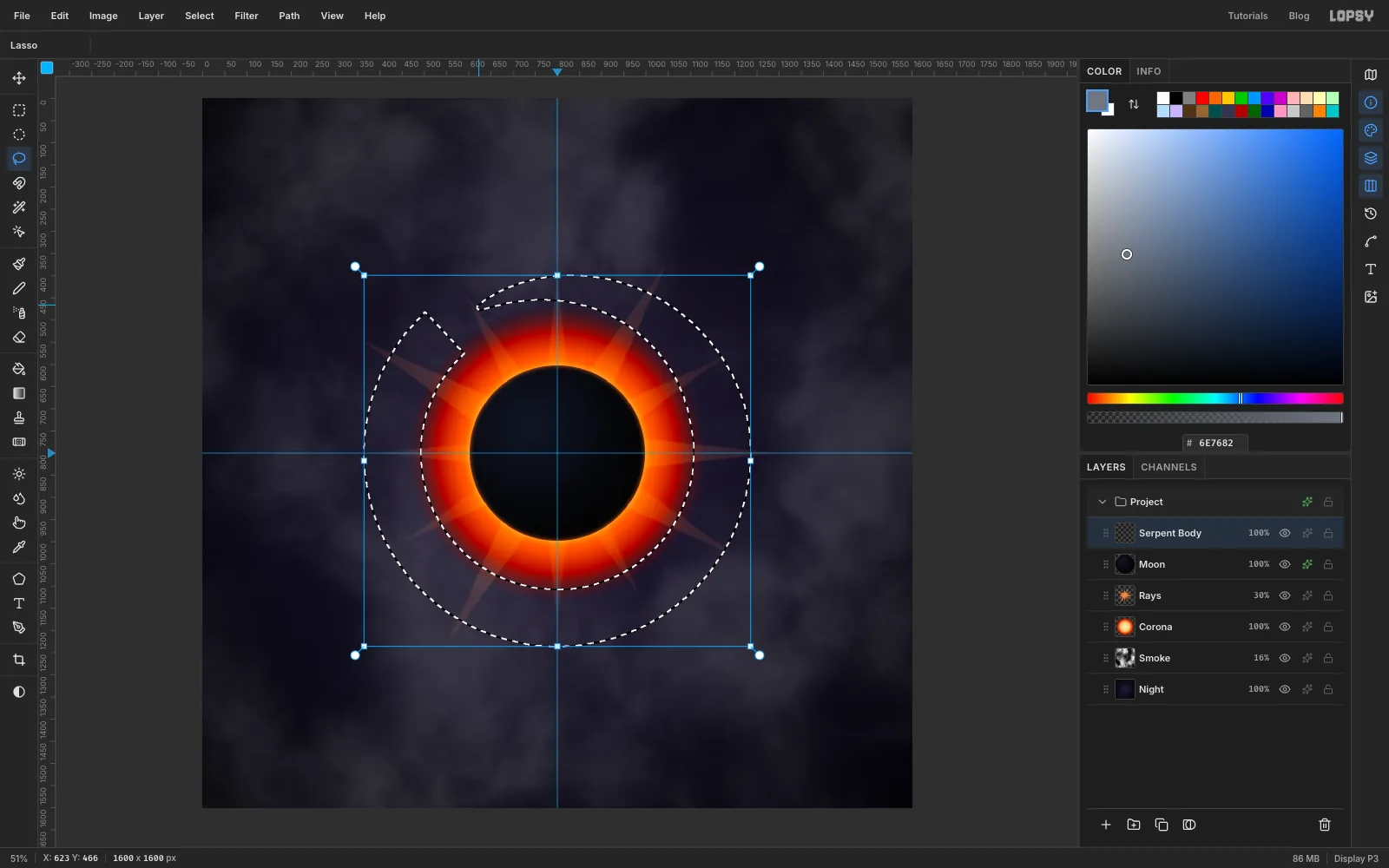Duplicate the selected layer

[1162, 825]
